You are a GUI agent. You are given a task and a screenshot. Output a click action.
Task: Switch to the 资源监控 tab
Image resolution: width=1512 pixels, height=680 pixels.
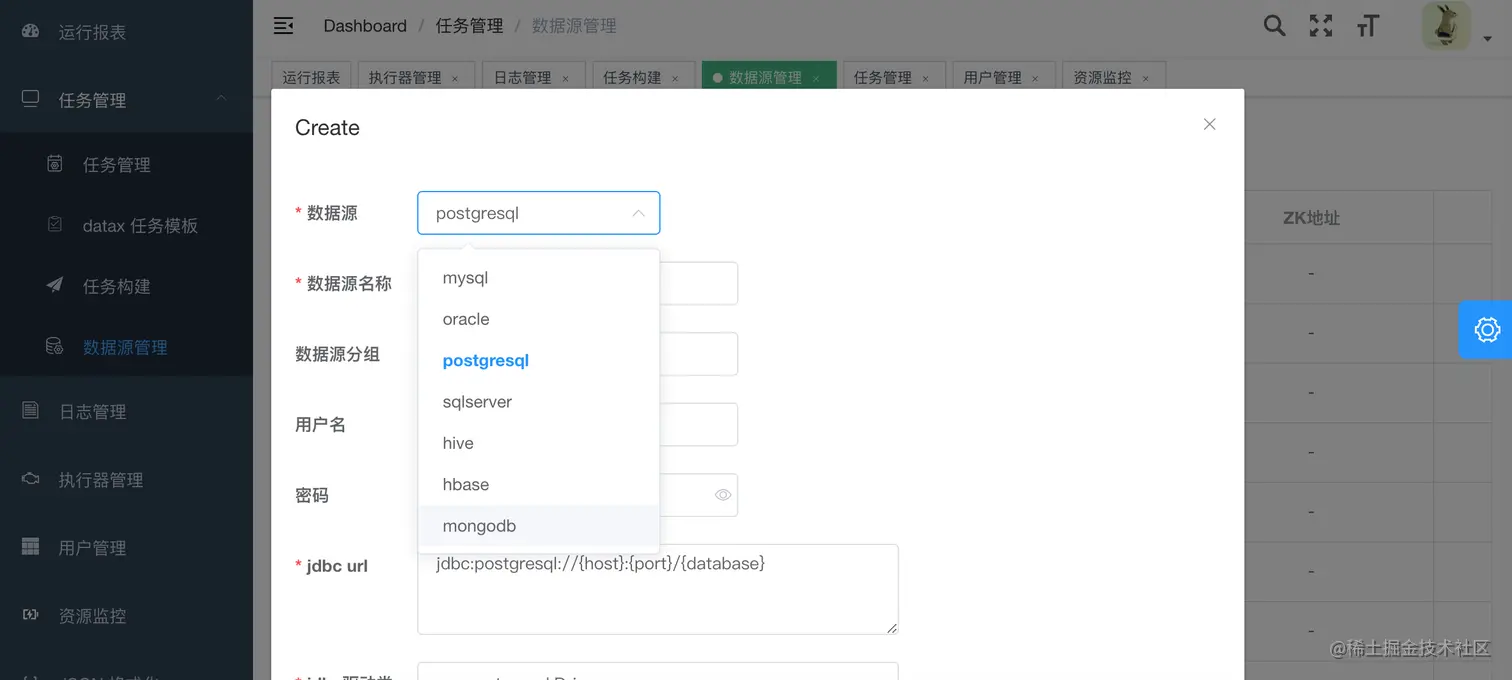(x=1104, y=75)
